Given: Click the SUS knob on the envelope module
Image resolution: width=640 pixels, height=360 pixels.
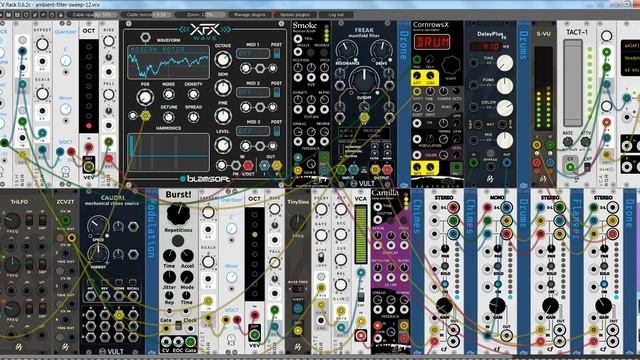Looking at the screenshot, I should (341, 260).
